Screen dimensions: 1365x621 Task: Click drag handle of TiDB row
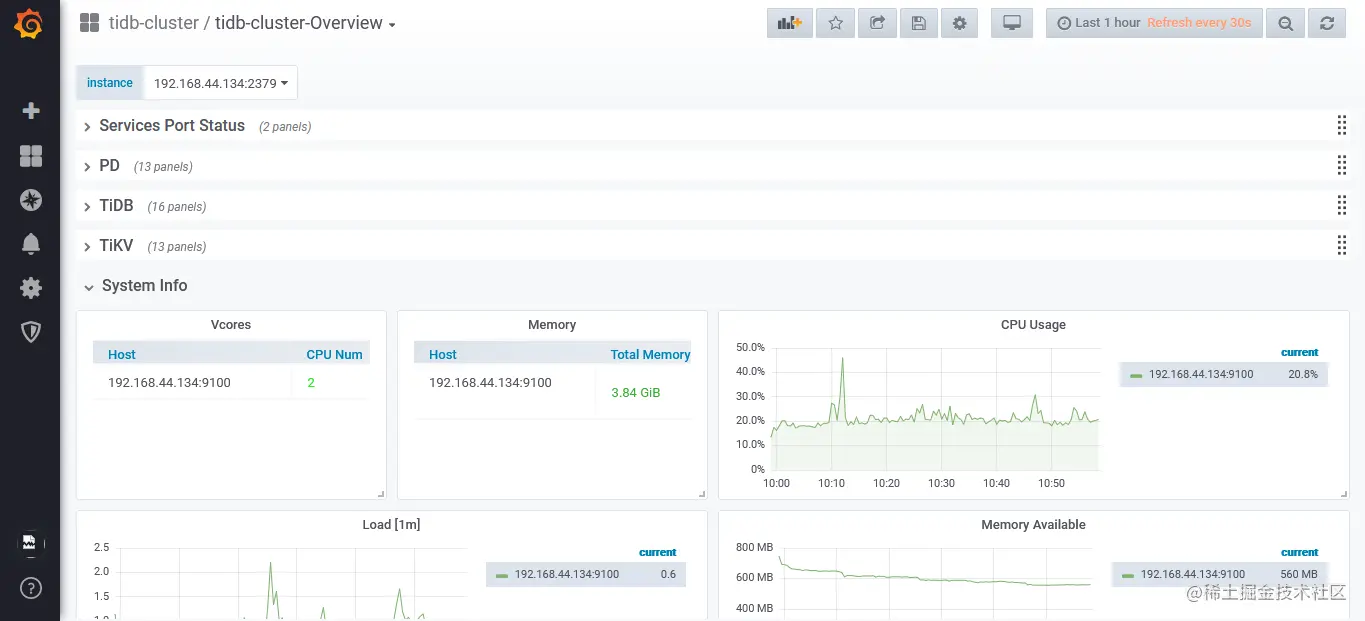(x=1341, y=205)
